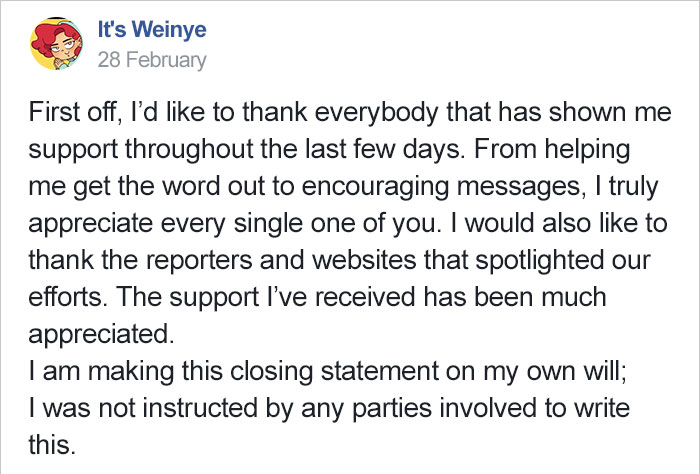Open the 28 February post timestamp

pos(152,60)
